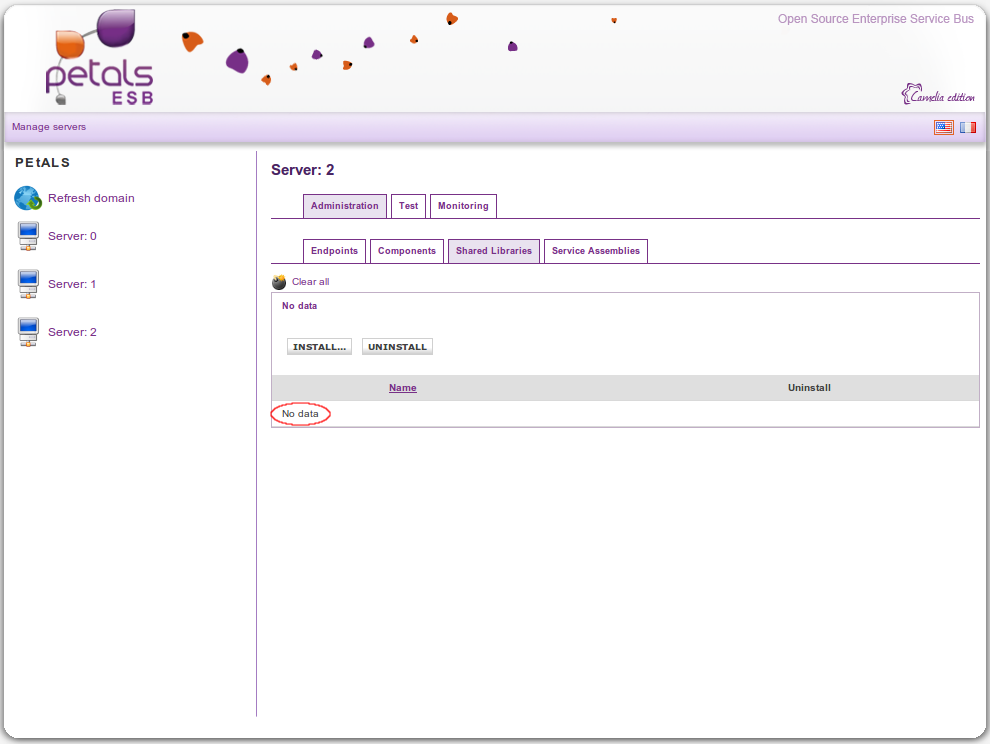This screenshot has width=990, height=744.
Task: Open the Administration tab
Action: [344, 206]
